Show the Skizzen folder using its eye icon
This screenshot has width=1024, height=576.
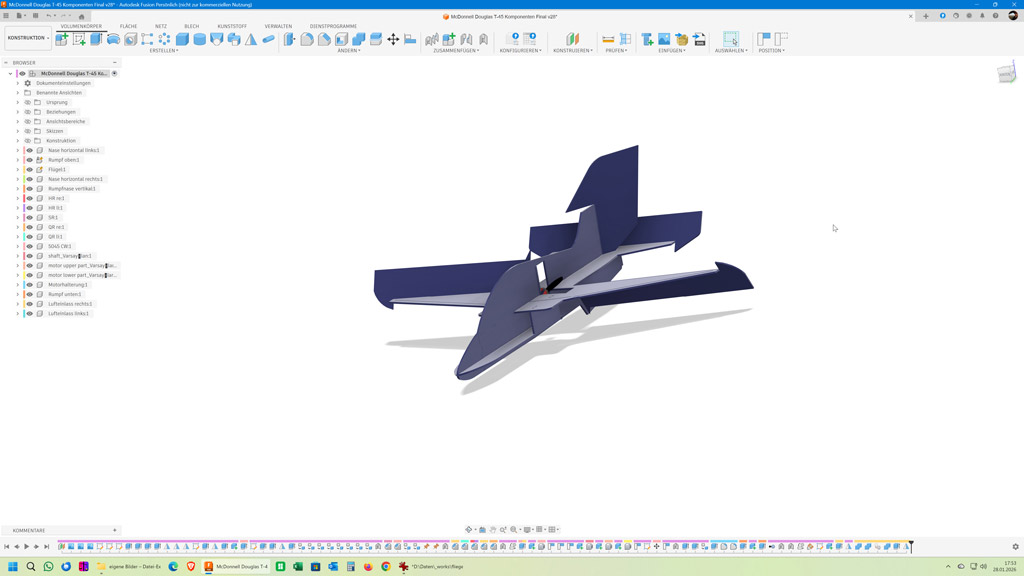[x=28, y=131]
